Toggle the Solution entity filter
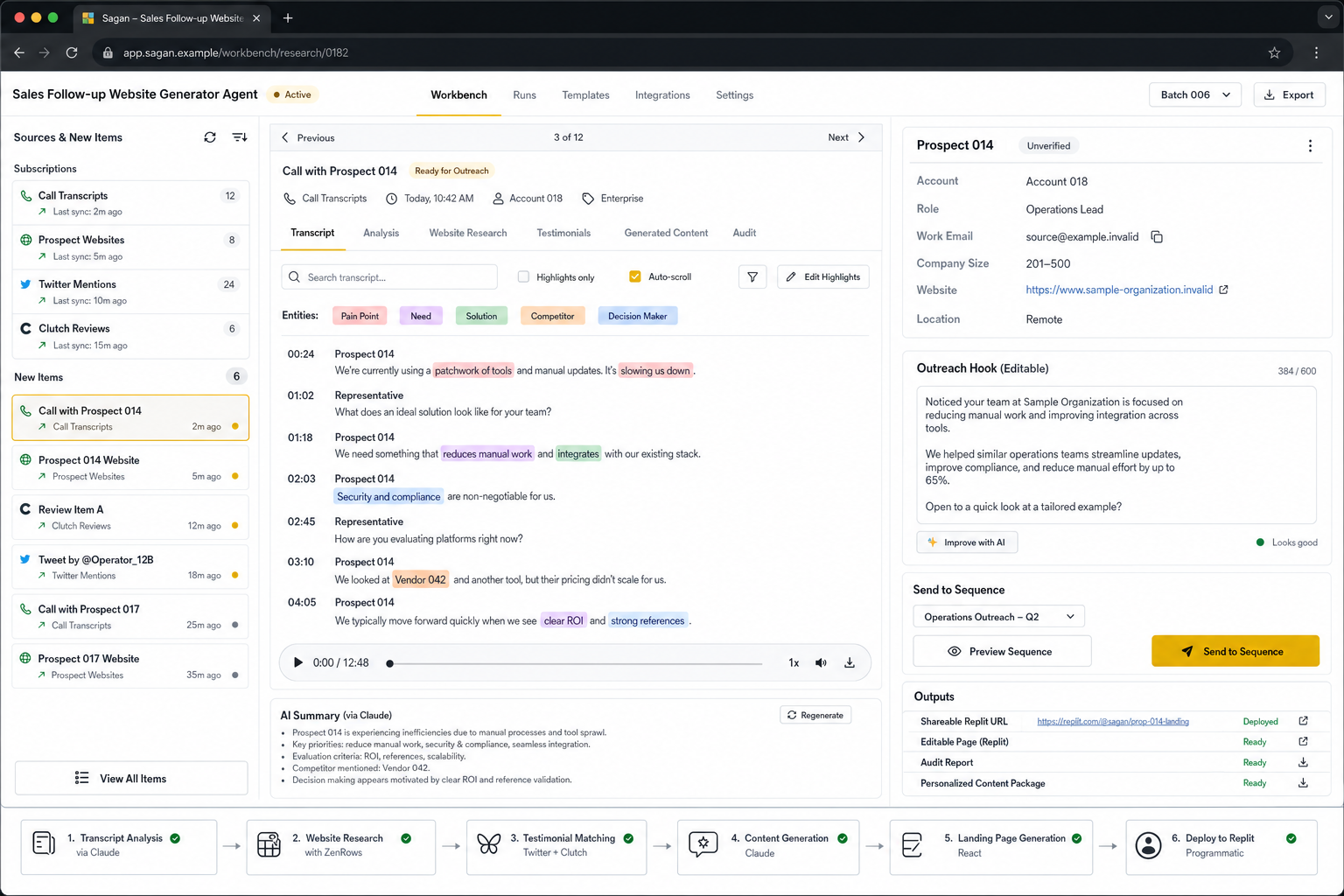Screen dimensions: 1344x896 coord(481,316)
